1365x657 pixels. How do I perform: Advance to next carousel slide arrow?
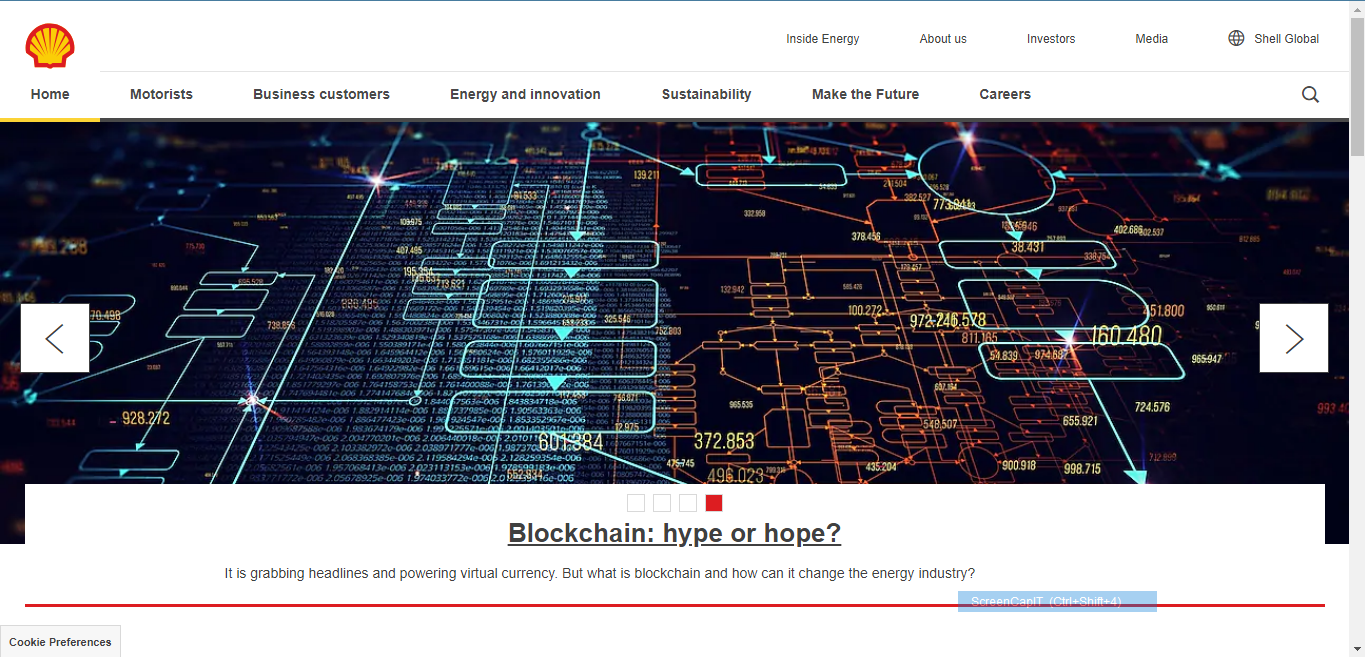point(1294,338)
